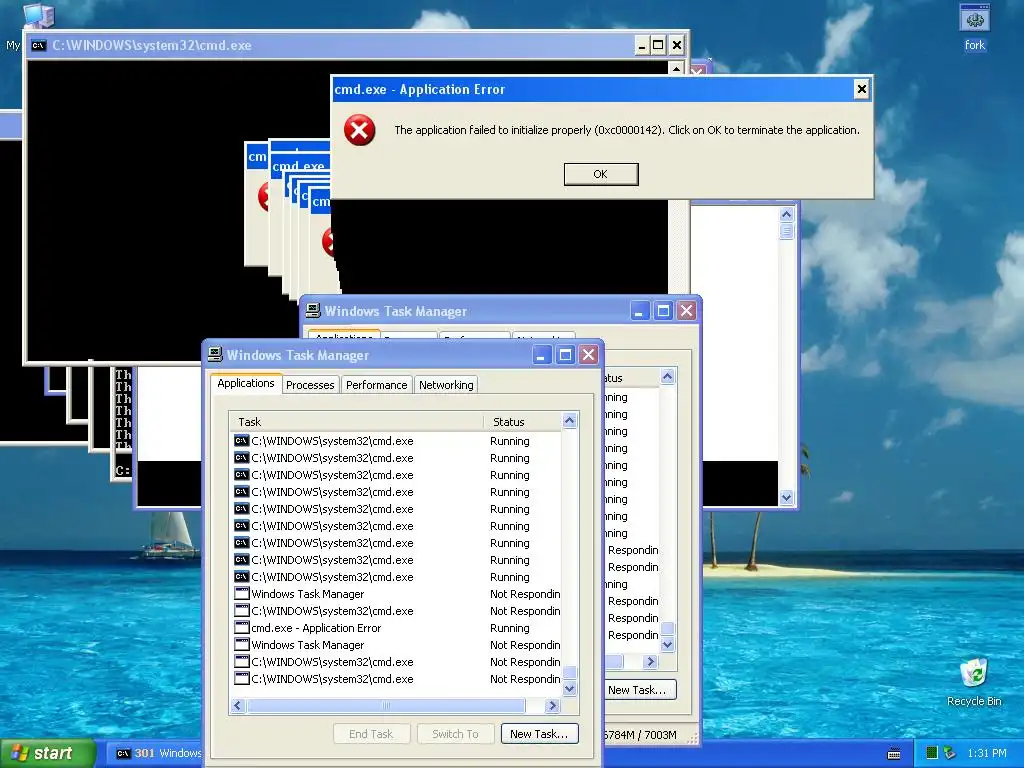The height and width of the screenshot is (768, 1024).
Task: Switch to the Processes tab
Action: [x=310, y=385]
